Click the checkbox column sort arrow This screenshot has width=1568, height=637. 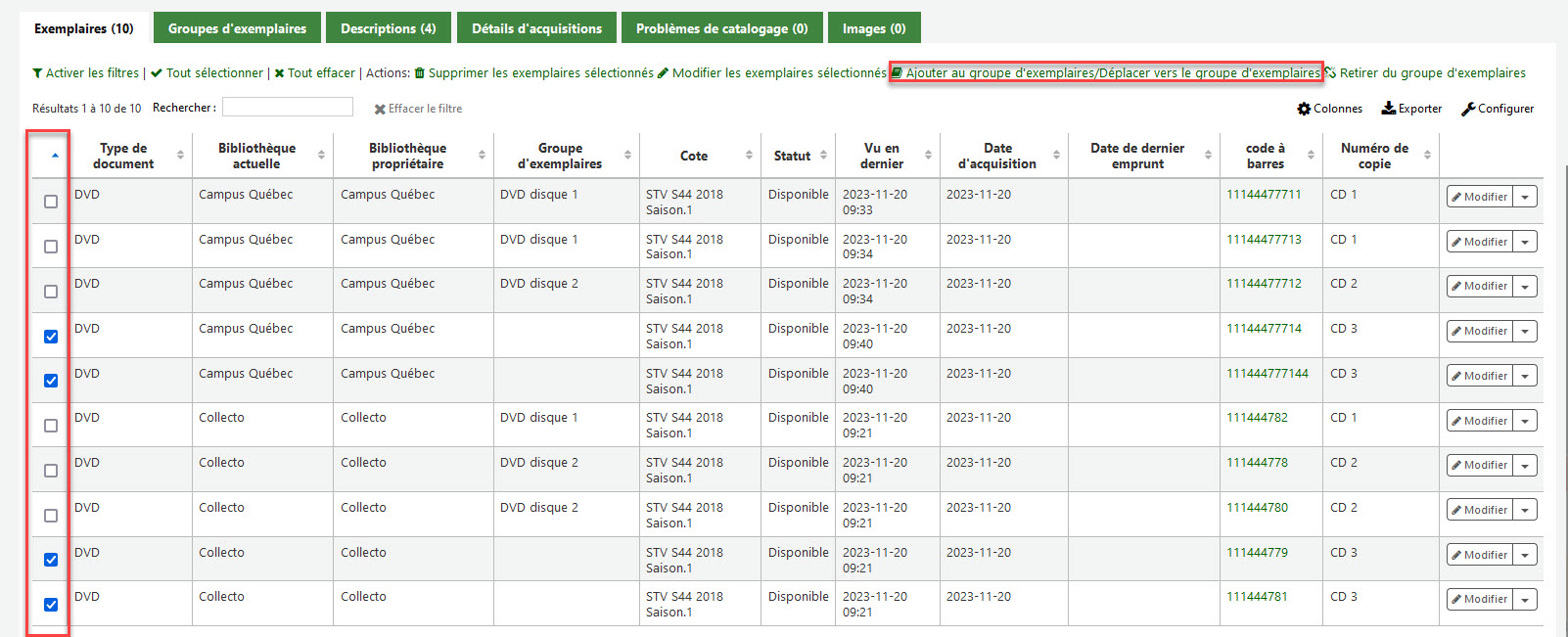55,156
